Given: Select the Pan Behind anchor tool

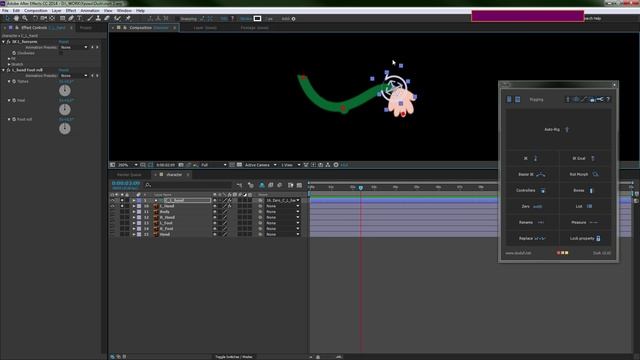Looking at the screenshot, I should pyautogui.click(x=52, y=18).
